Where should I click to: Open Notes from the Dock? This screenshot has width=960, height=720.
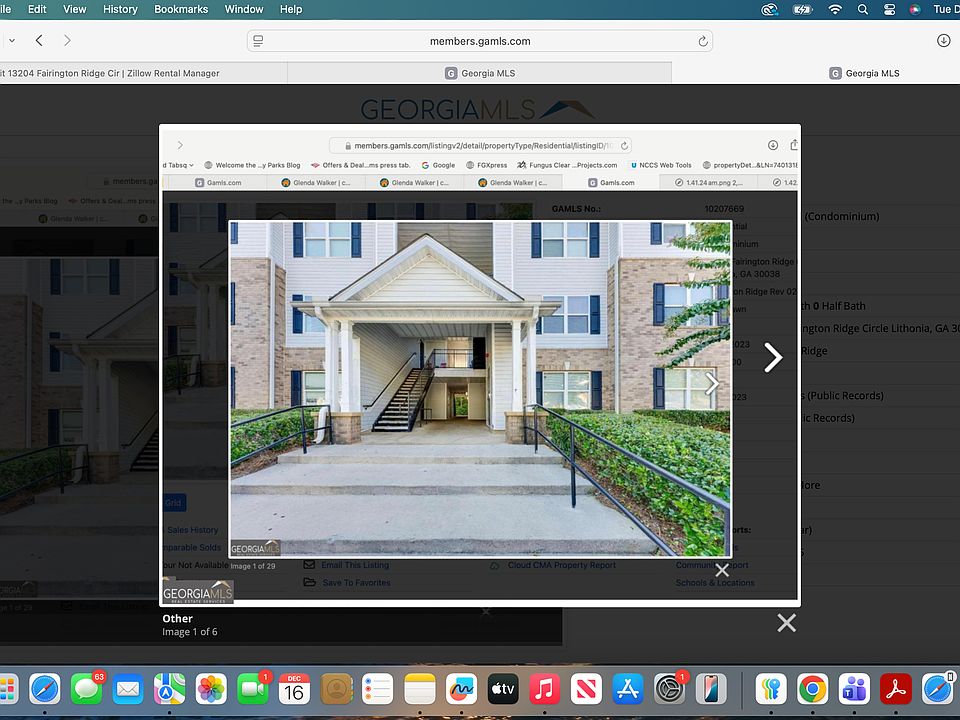[419, 689]
